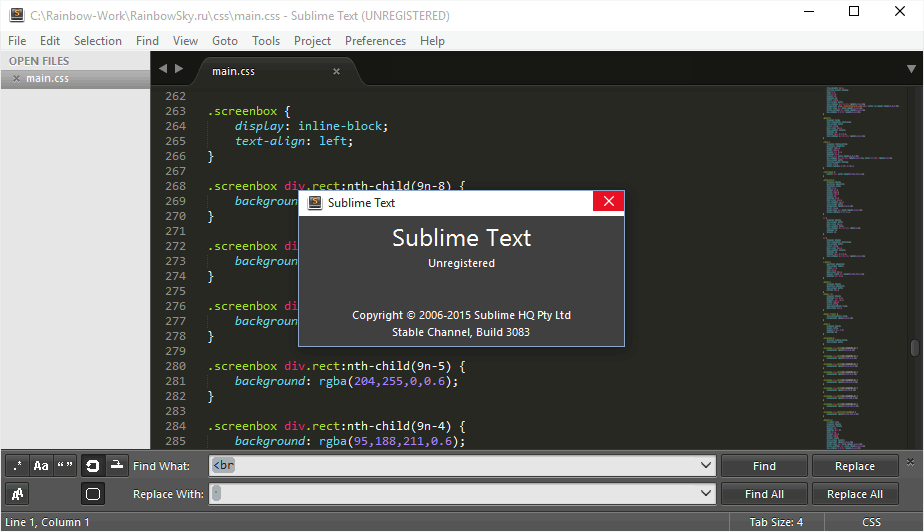This screenshot has width=924, height=532.
Task: Click the Sublime Text icon in about dialog
Action: point(315,203)
